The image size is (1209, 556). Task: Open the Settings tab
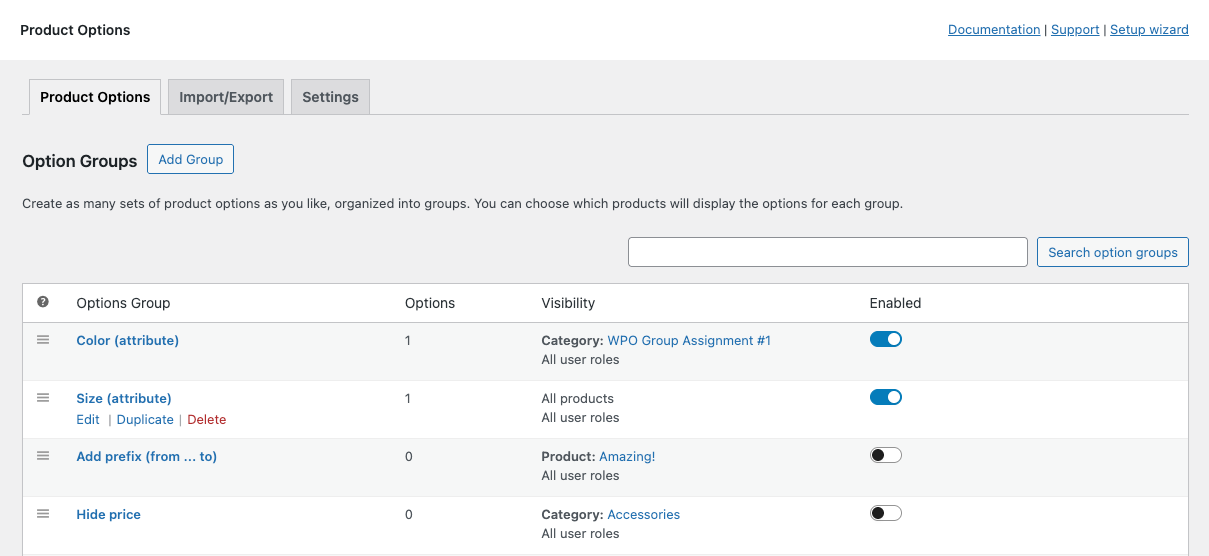(x=330, y=97)
